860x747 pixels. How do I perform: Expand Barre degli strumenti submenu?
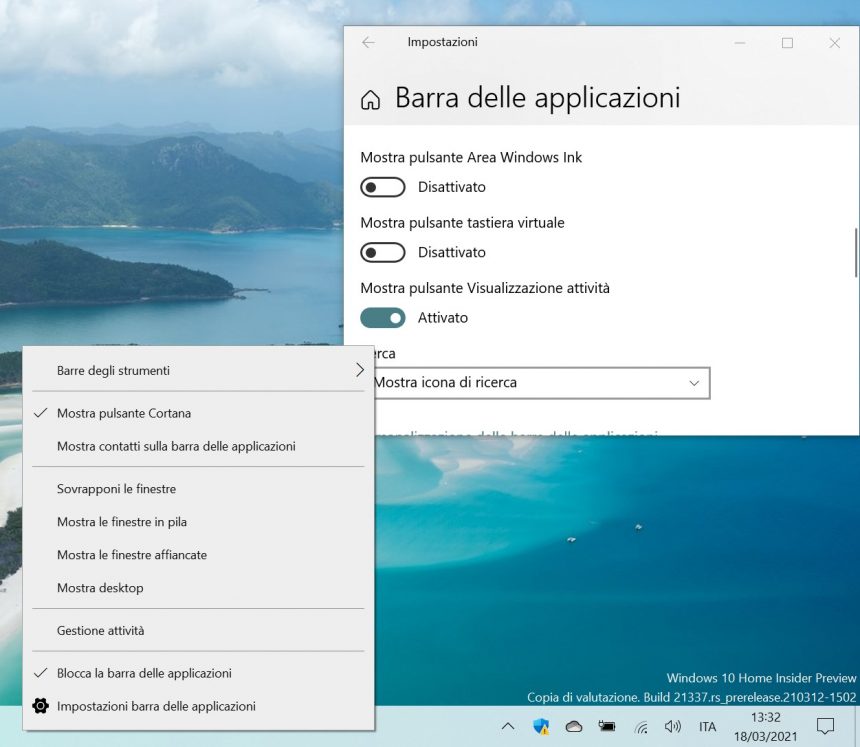point(199,370)
